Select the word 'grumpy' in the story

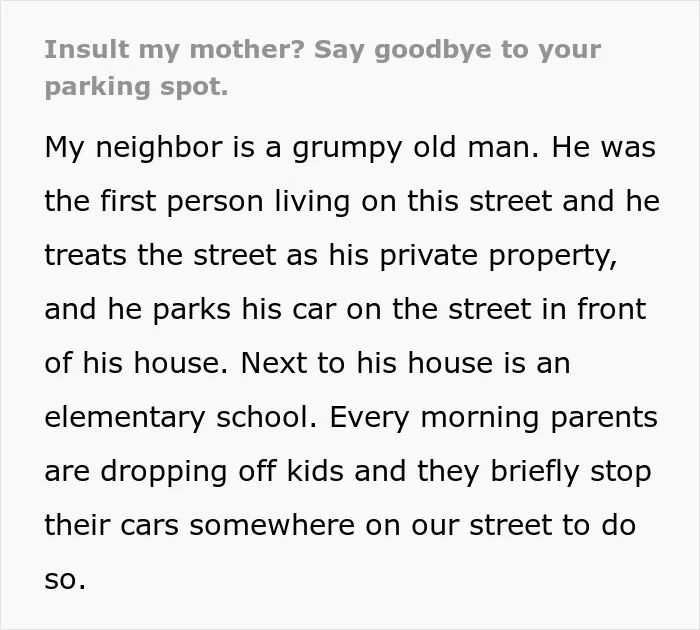point(347,148)
